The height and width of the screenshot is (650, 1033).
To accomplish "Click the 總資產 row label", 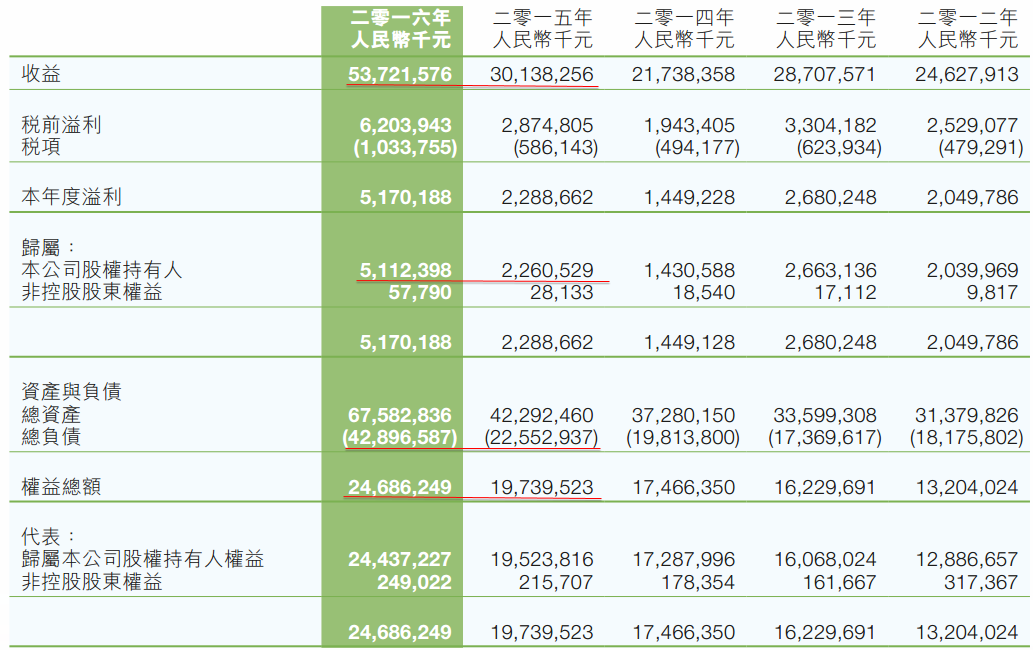I will click(52, 415).
